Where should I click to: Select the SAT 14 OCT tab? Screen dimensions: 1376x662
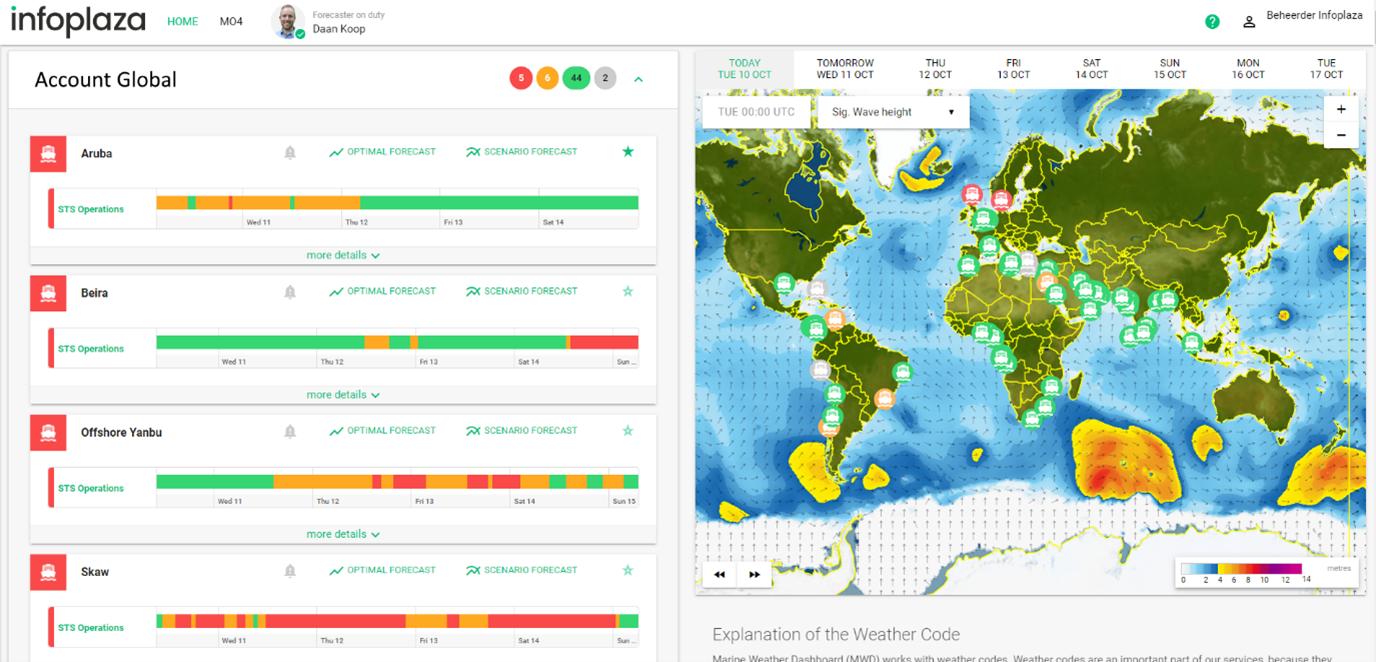[1092, 69]
